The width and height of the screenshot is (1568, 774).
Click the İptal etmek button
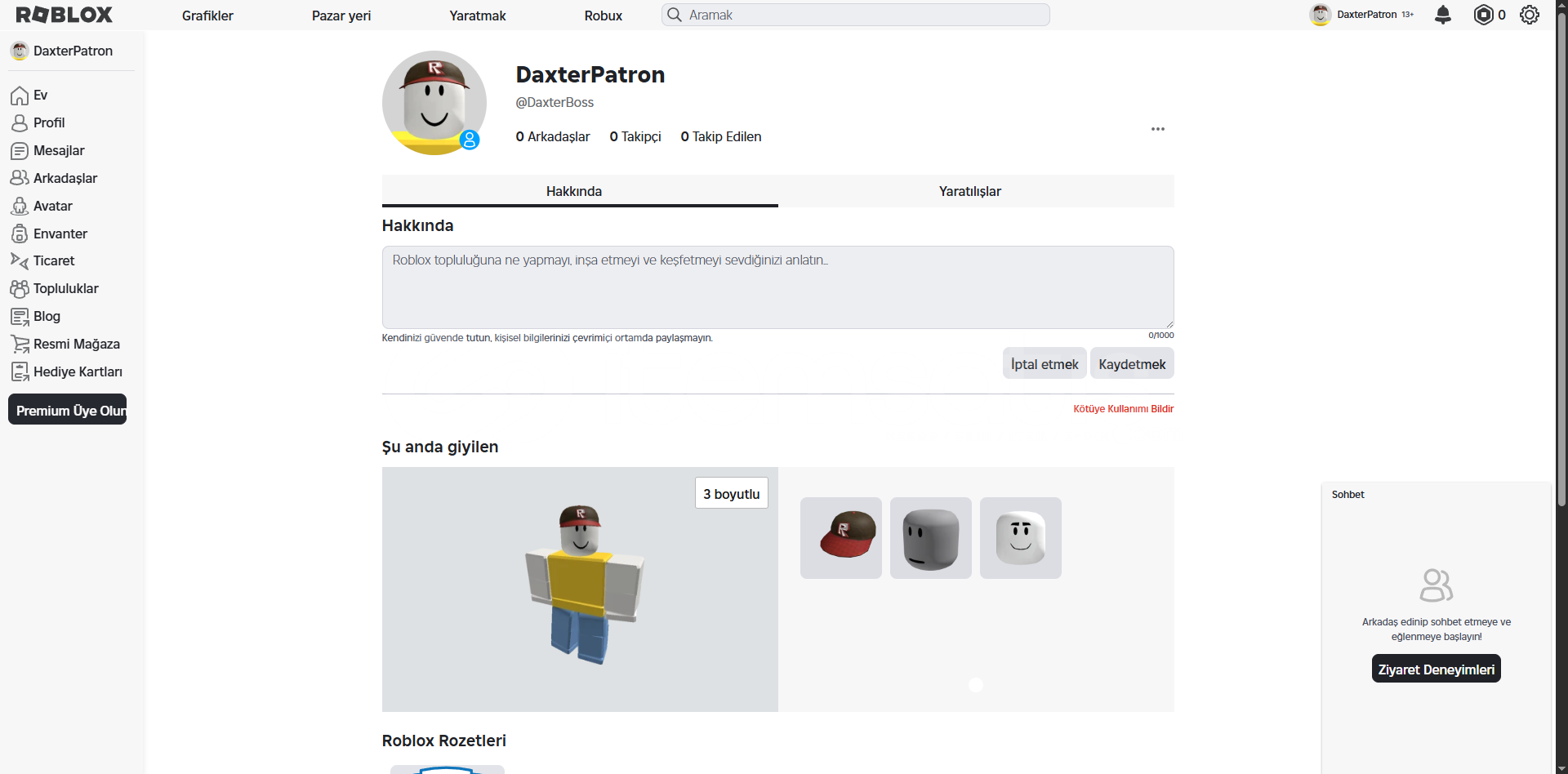1045,363
